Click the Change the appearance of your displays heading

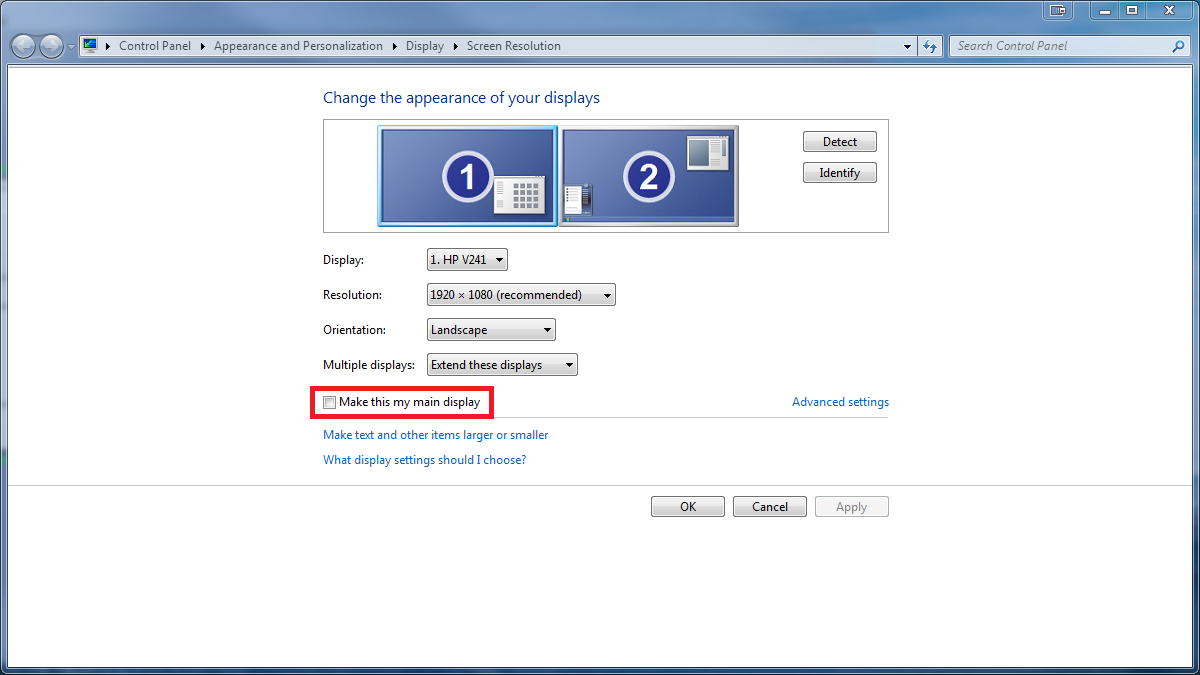(x=461, y=98)
